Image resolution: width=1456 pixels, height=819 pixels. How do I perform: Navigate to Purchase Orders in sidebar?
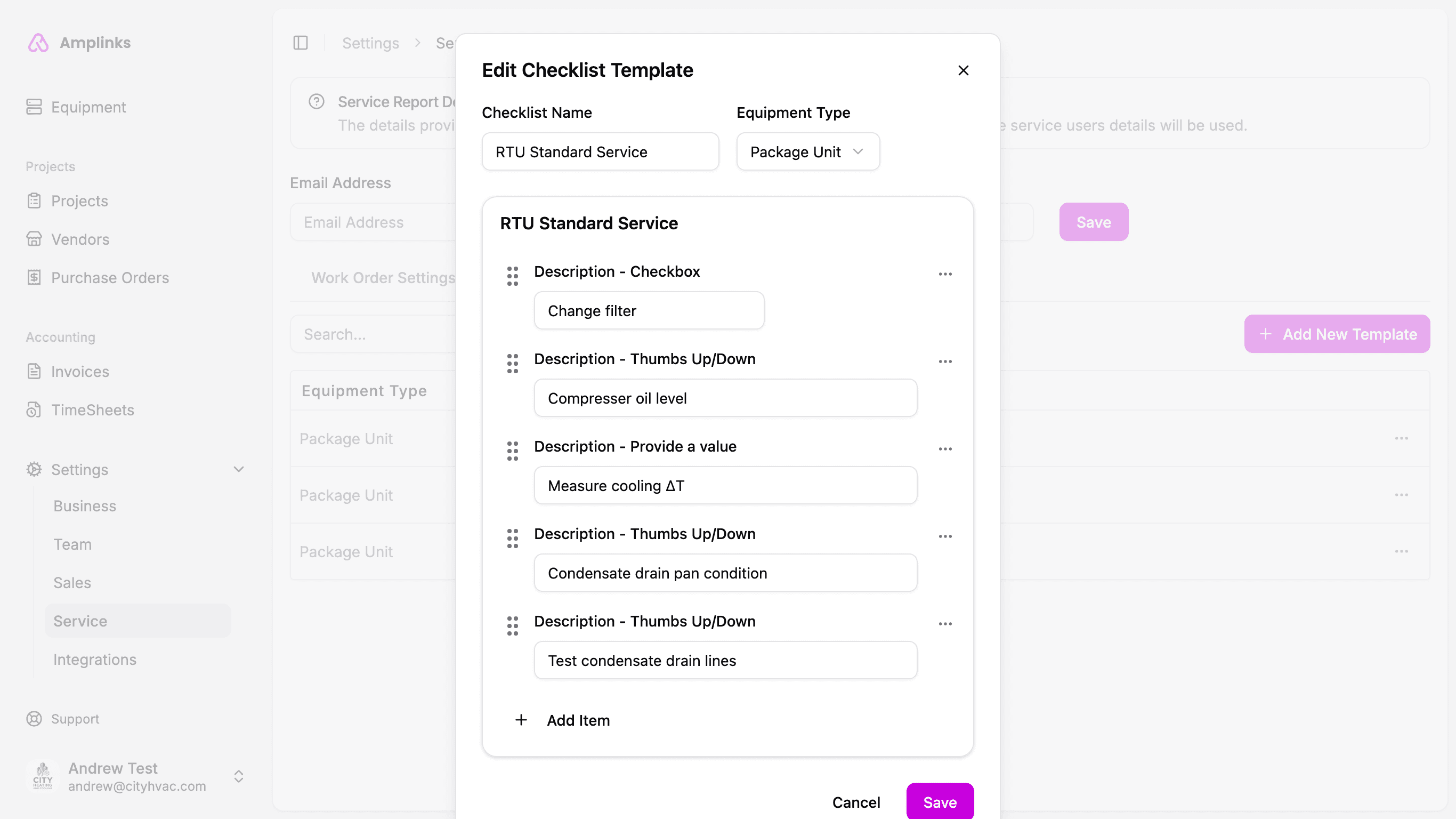[110, 278]
